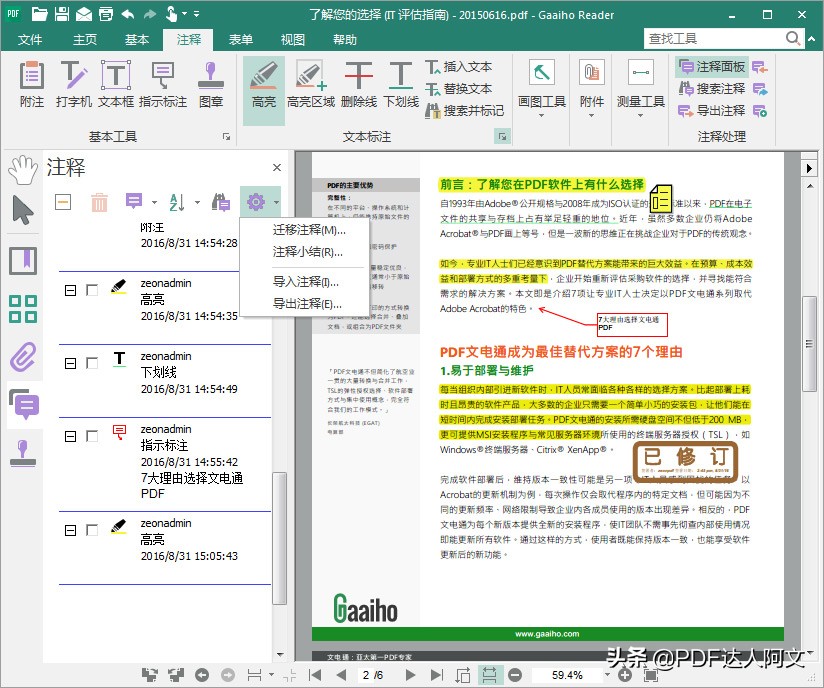Open the comment filter dropdown arrow
Screen dimensions: 824x688
[154, 202]
